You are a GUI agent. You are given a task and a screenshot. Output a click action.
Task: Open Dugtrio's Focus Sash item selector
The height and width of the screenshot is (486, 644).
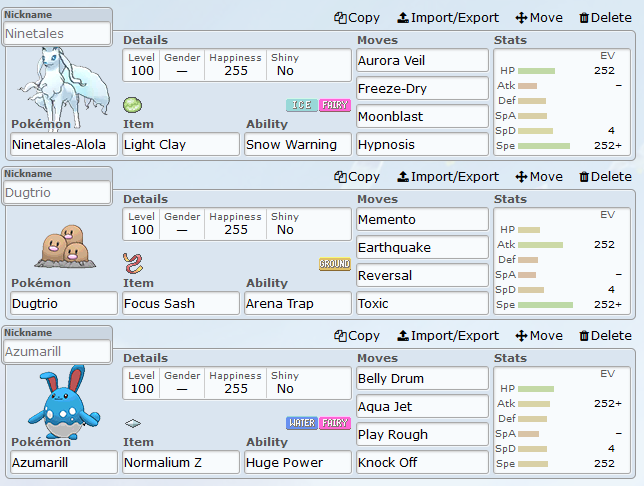[180, 303]
